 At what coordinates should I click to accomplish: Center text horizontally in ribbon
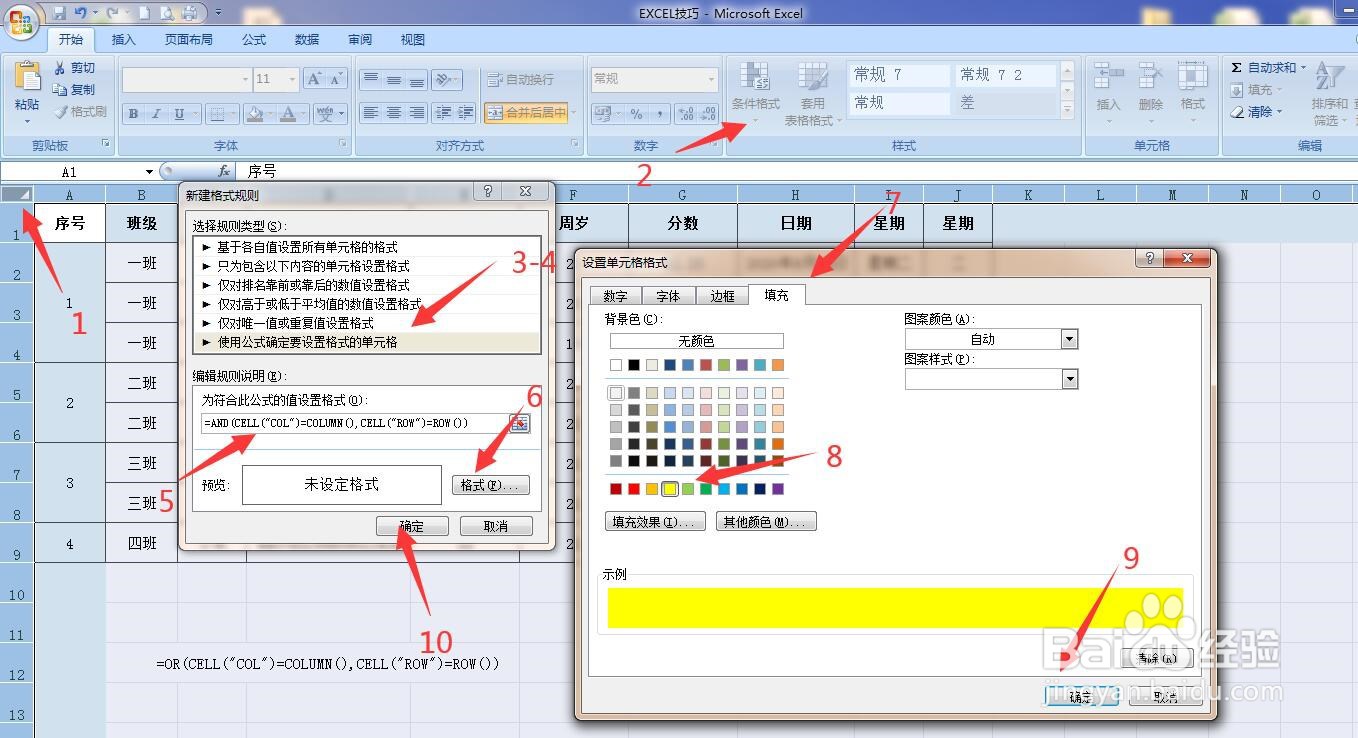394,113
